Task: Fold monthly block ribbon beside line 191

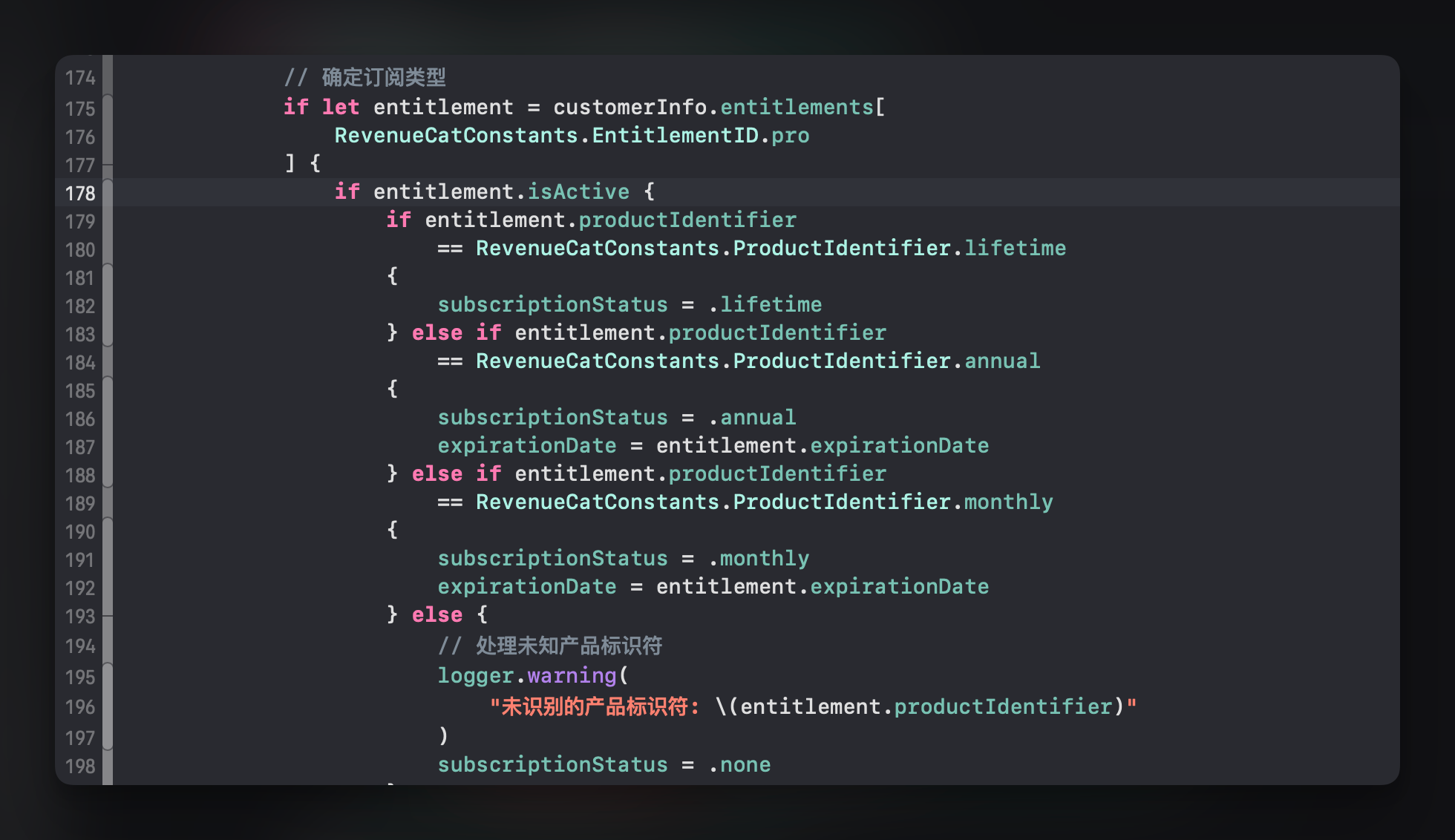Action: pyautogui.click(x=108, y=560)
